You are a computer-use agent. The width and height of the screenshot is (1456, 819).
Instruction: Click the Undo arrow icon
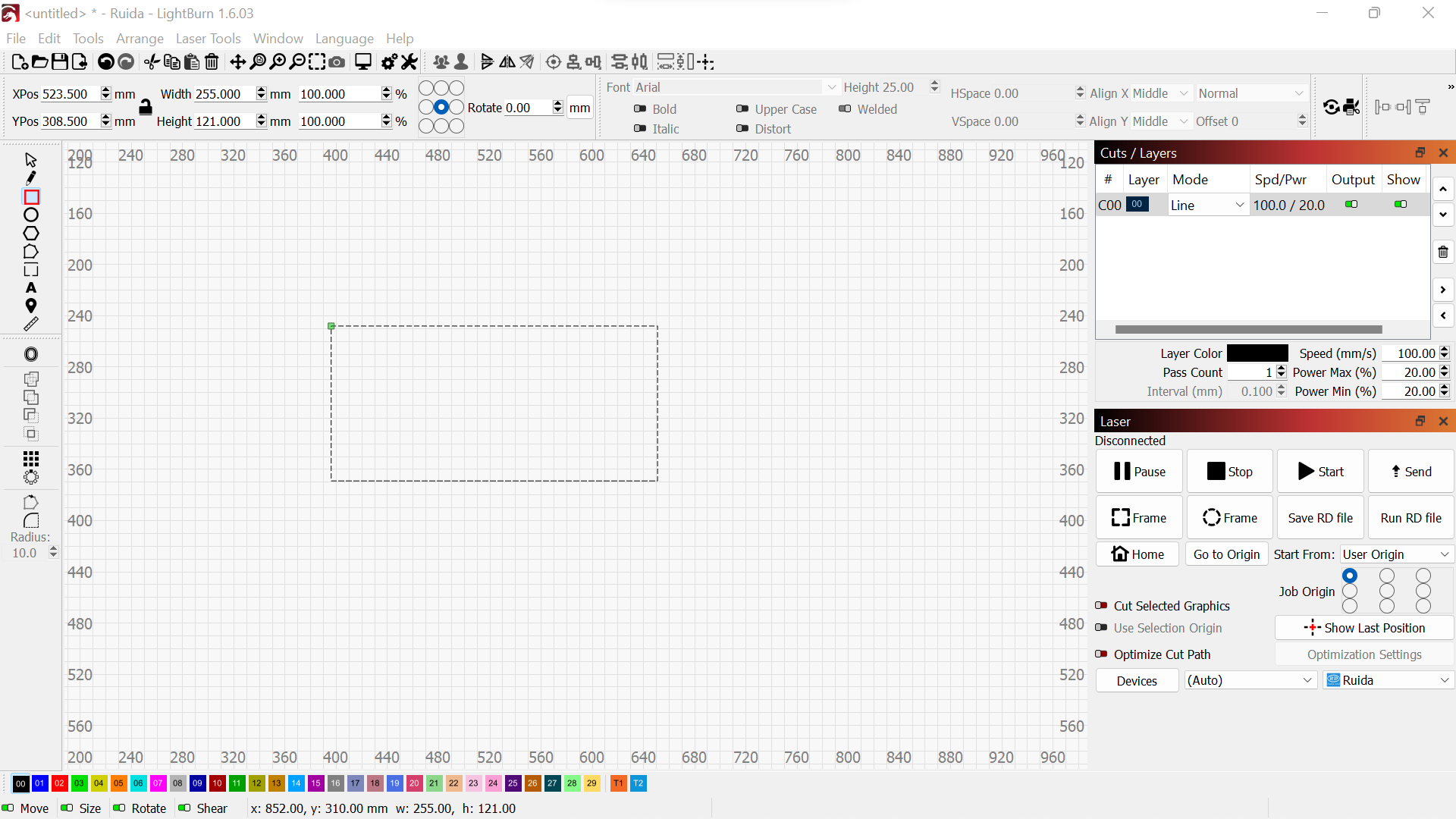[x=106, y=62]
